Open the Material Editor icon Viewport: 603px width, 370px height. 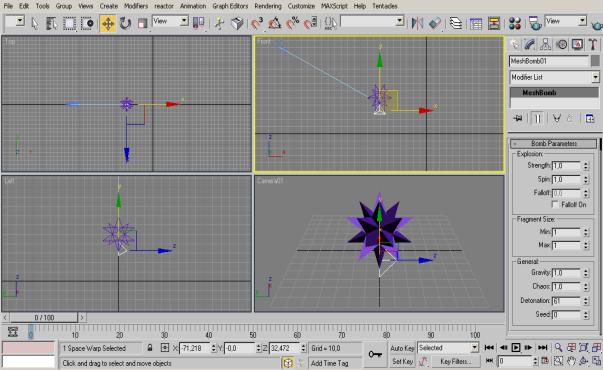pyautogui.click(x=515, y=23)
